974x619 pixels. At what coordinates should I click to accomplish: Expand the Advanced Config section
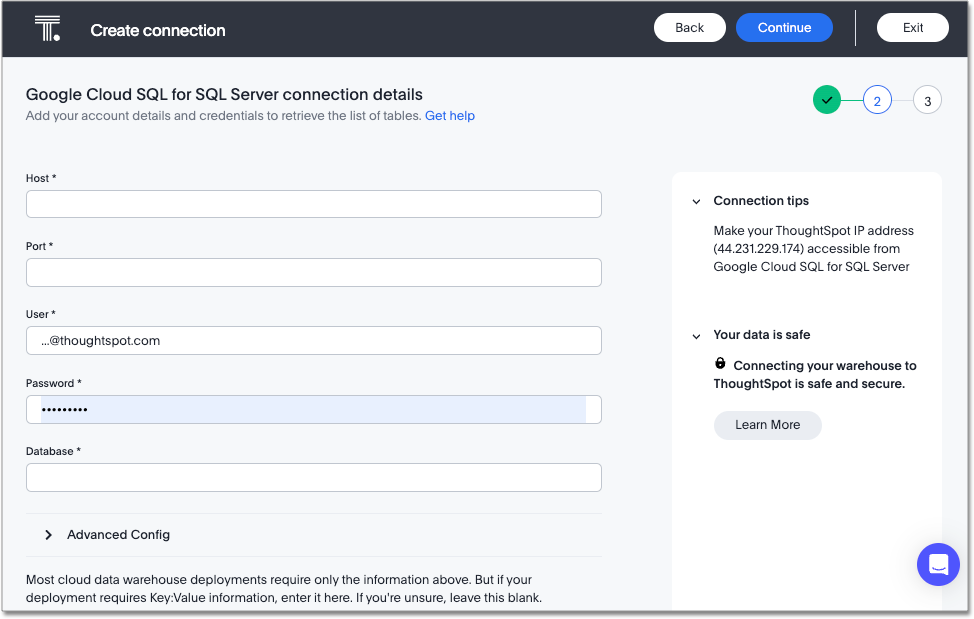(49, 535)
